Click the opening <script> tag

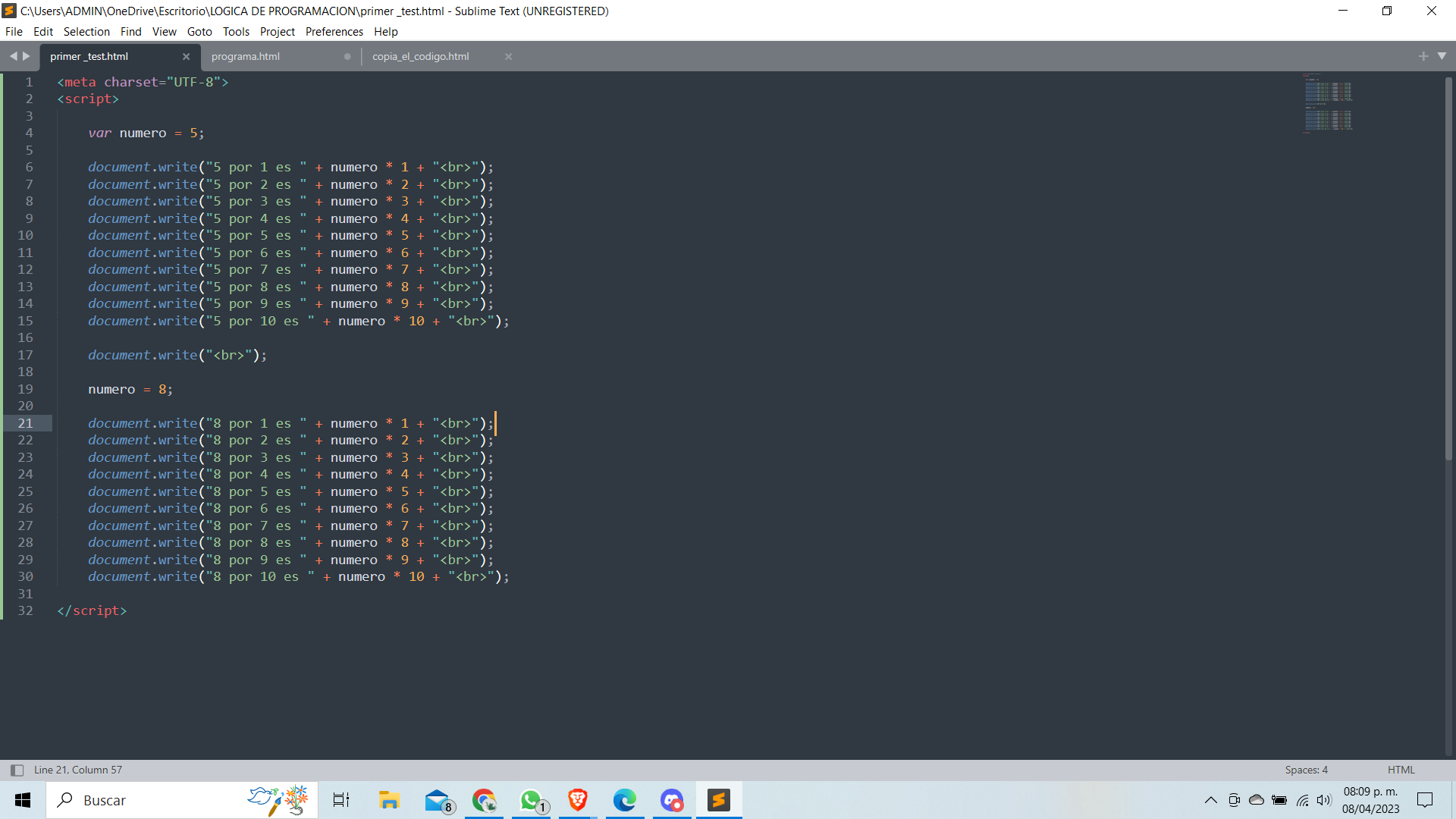click(88, 99)
